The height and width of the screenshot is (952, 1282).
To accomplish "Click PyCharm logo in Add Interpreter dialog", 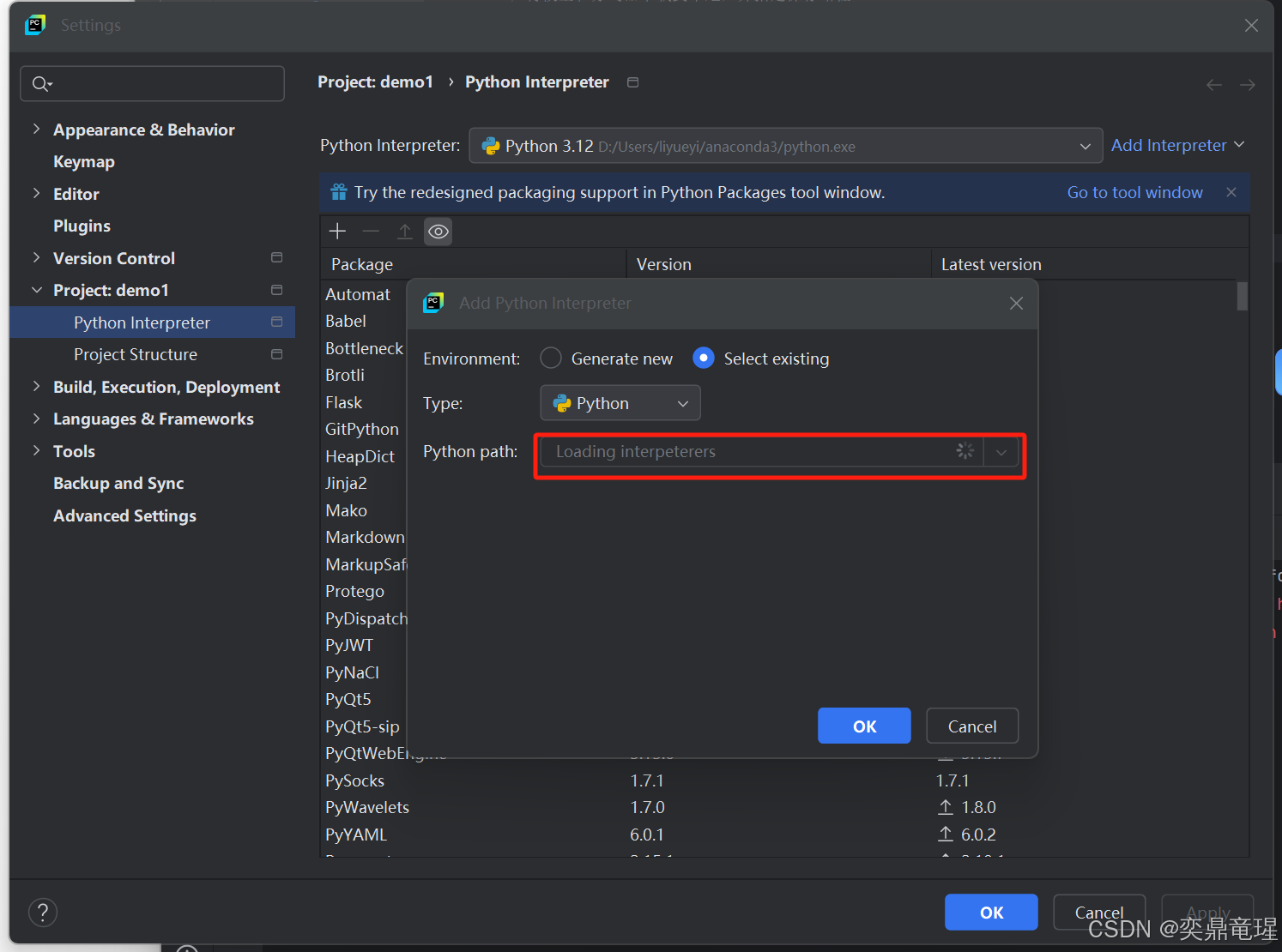I will 433,303.
